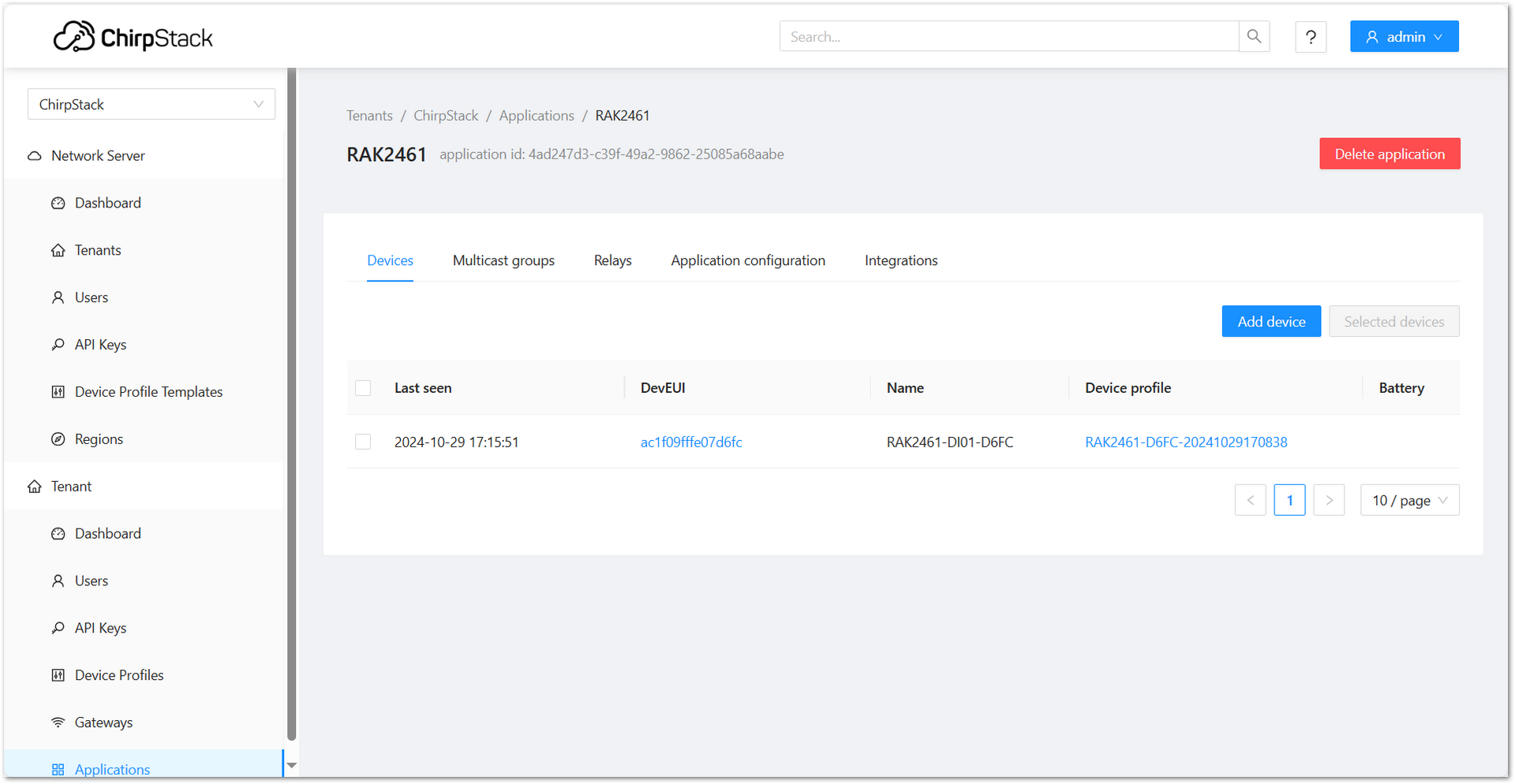Click the Tenant API Keys key icon
The width and height of the screenshot is (1515, 784).
pyautogui.click(x=58, y=629)
